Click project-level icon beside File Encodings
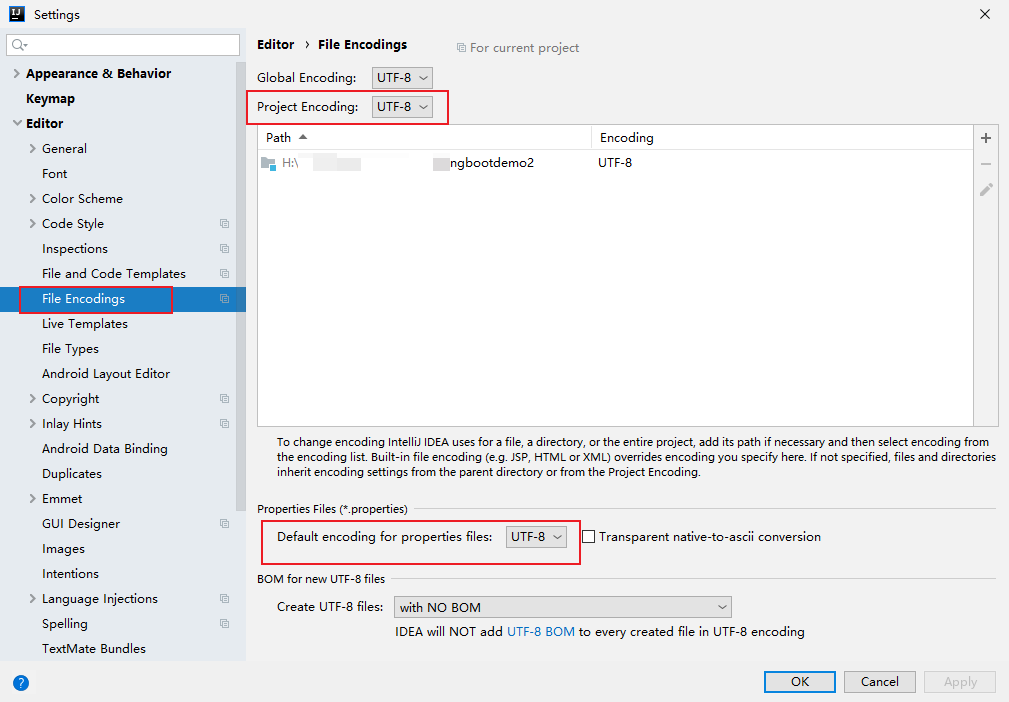The image size is (1009, 702). (224, 299)
